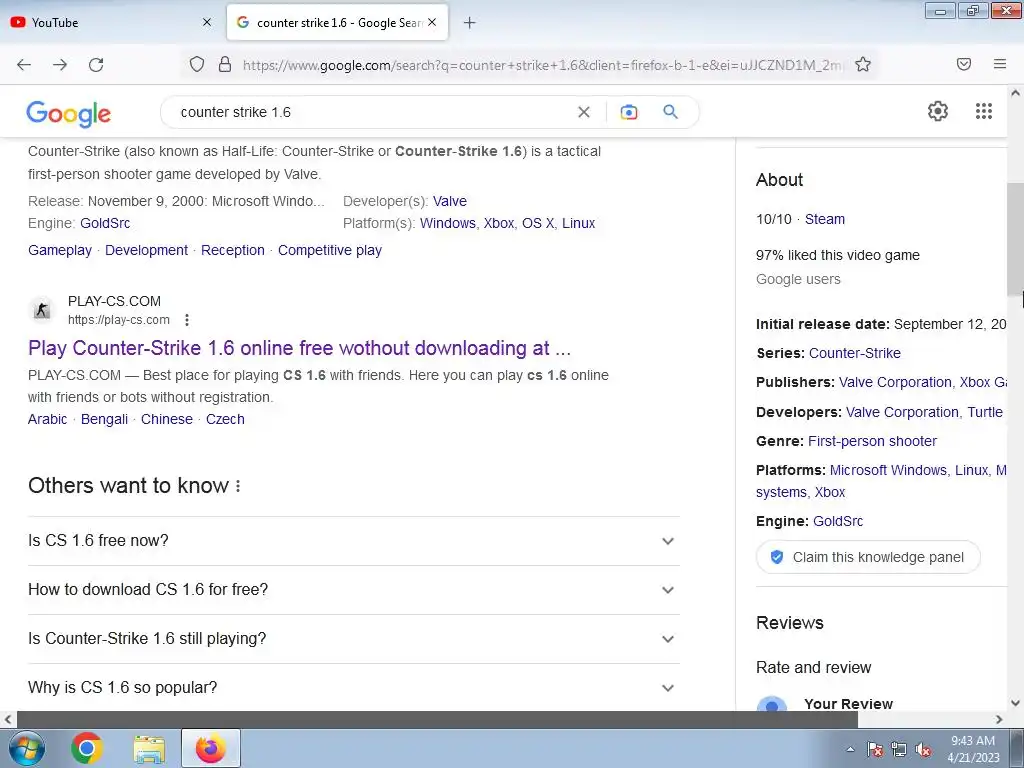Click Claim this knowledge panel button
1024x768 pixels.
coord(868,557)
